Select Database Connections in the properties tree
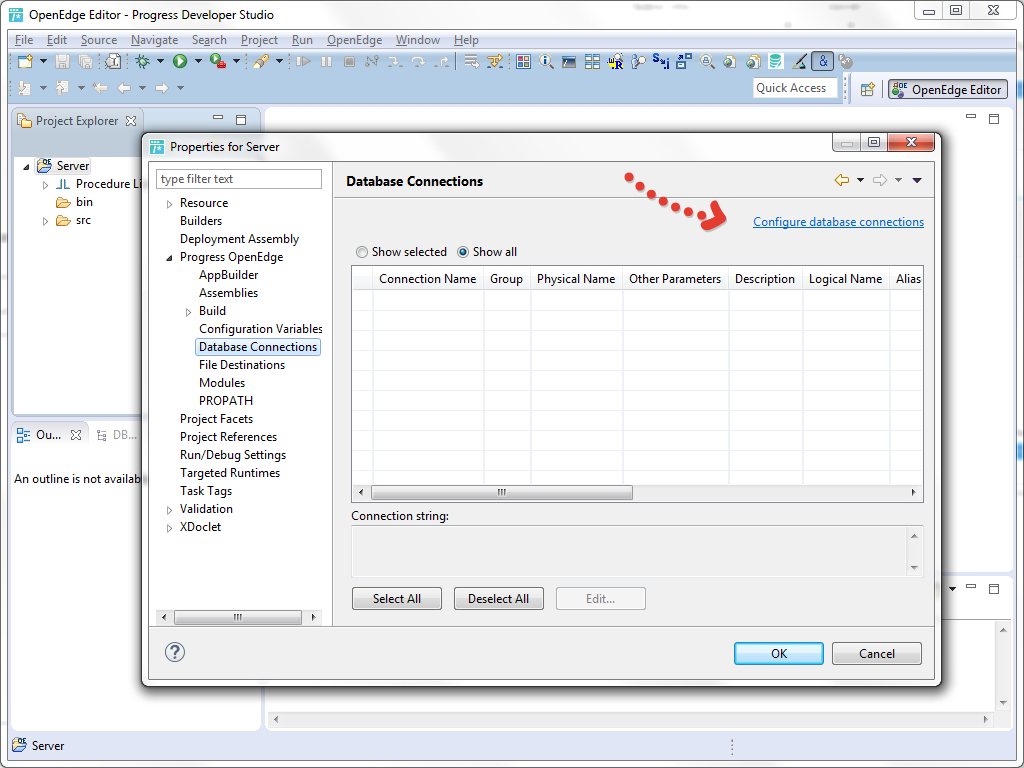Viewport: 1024px width, 768px height. 258,347
